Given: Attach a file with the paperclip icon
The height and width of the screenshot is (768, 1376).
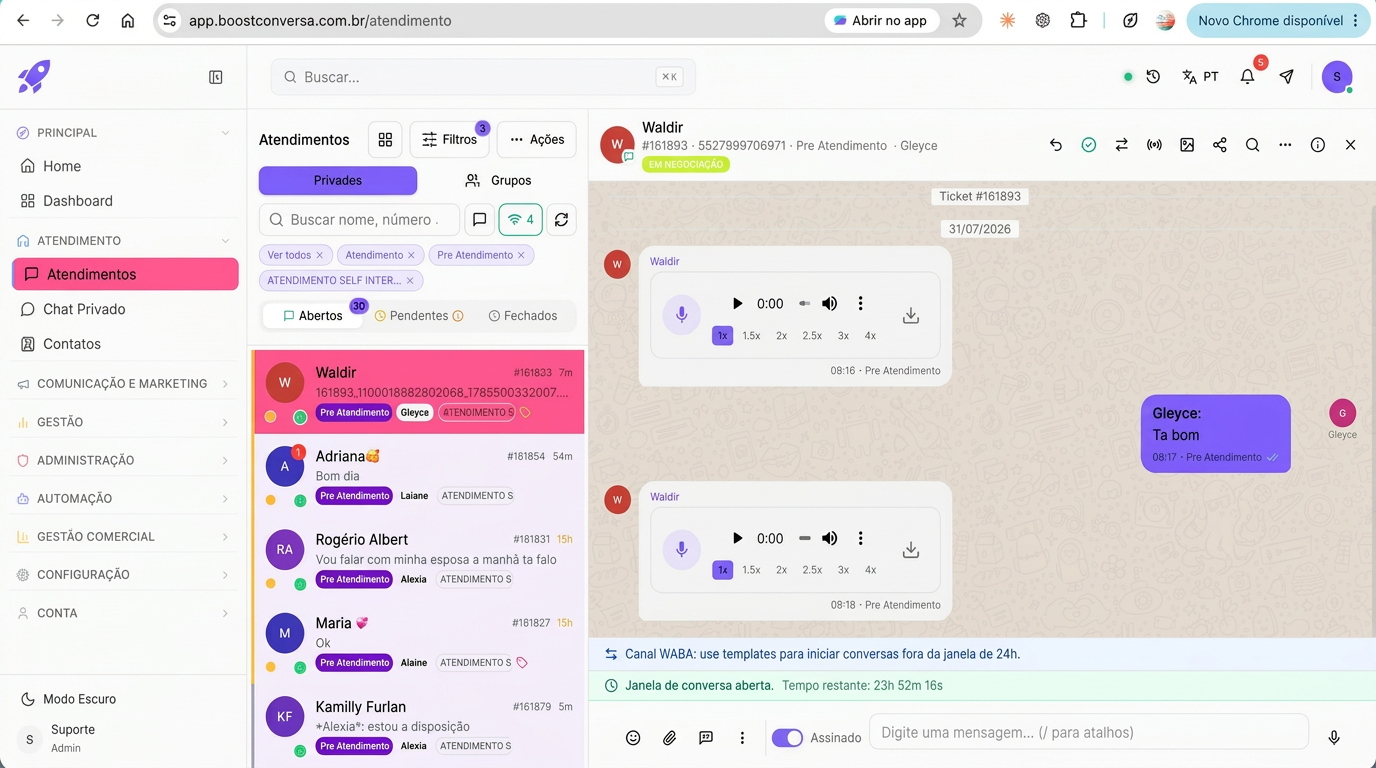Looking at the screenshot, I should pyautogui.click(x=670, y=738).
